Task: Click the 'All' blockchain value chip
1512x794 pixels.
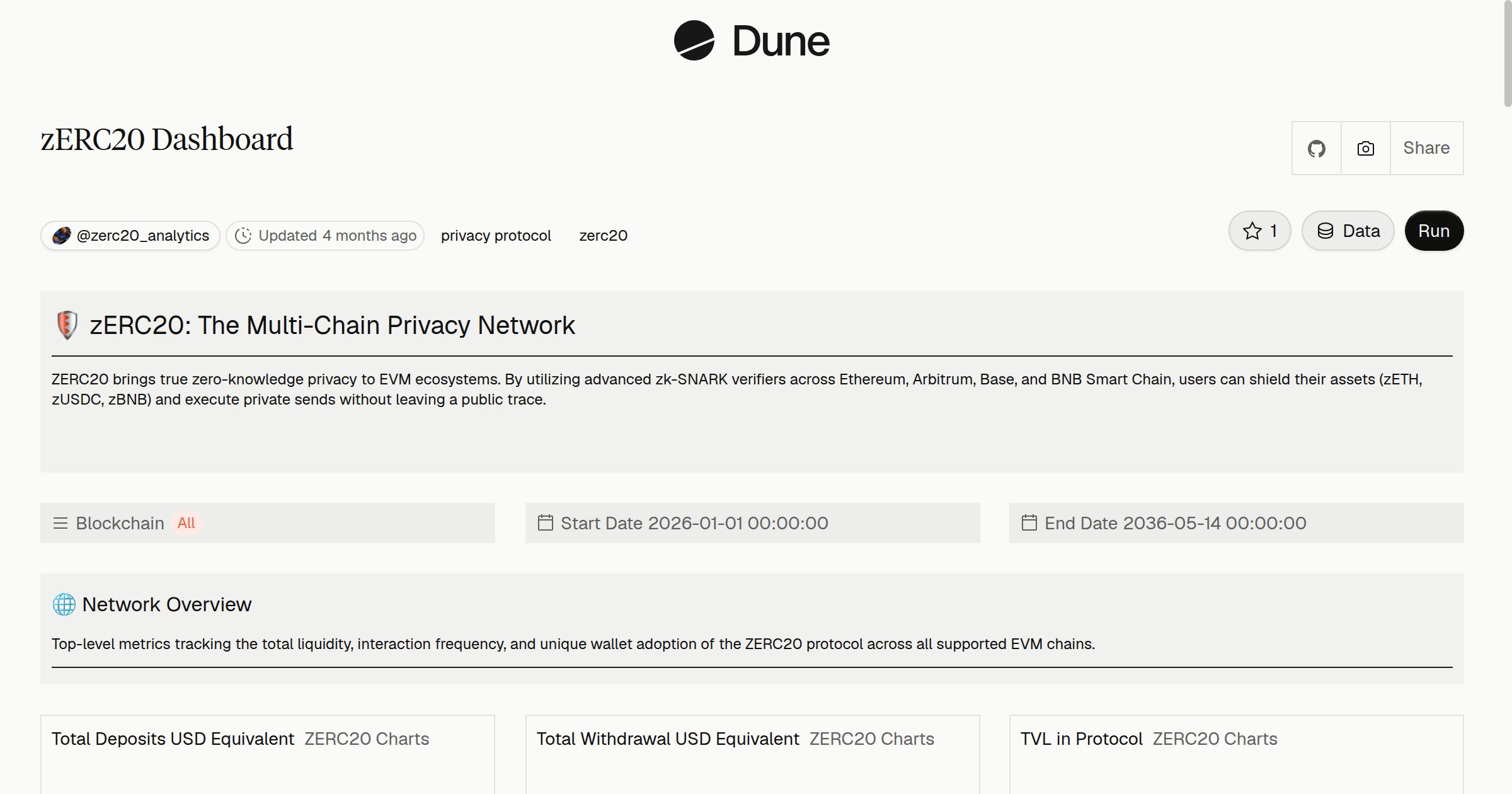Action: (186, 523)
